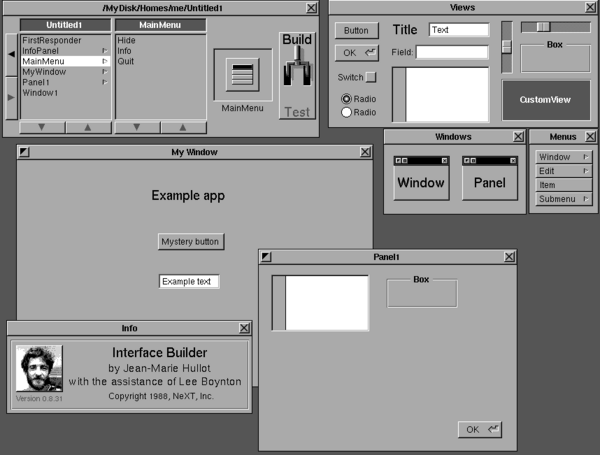Image resolution: width=600 pixels, height=455 pixels.
Task: Click the resize icon in My Window title bar
Action: coord(24,152)
